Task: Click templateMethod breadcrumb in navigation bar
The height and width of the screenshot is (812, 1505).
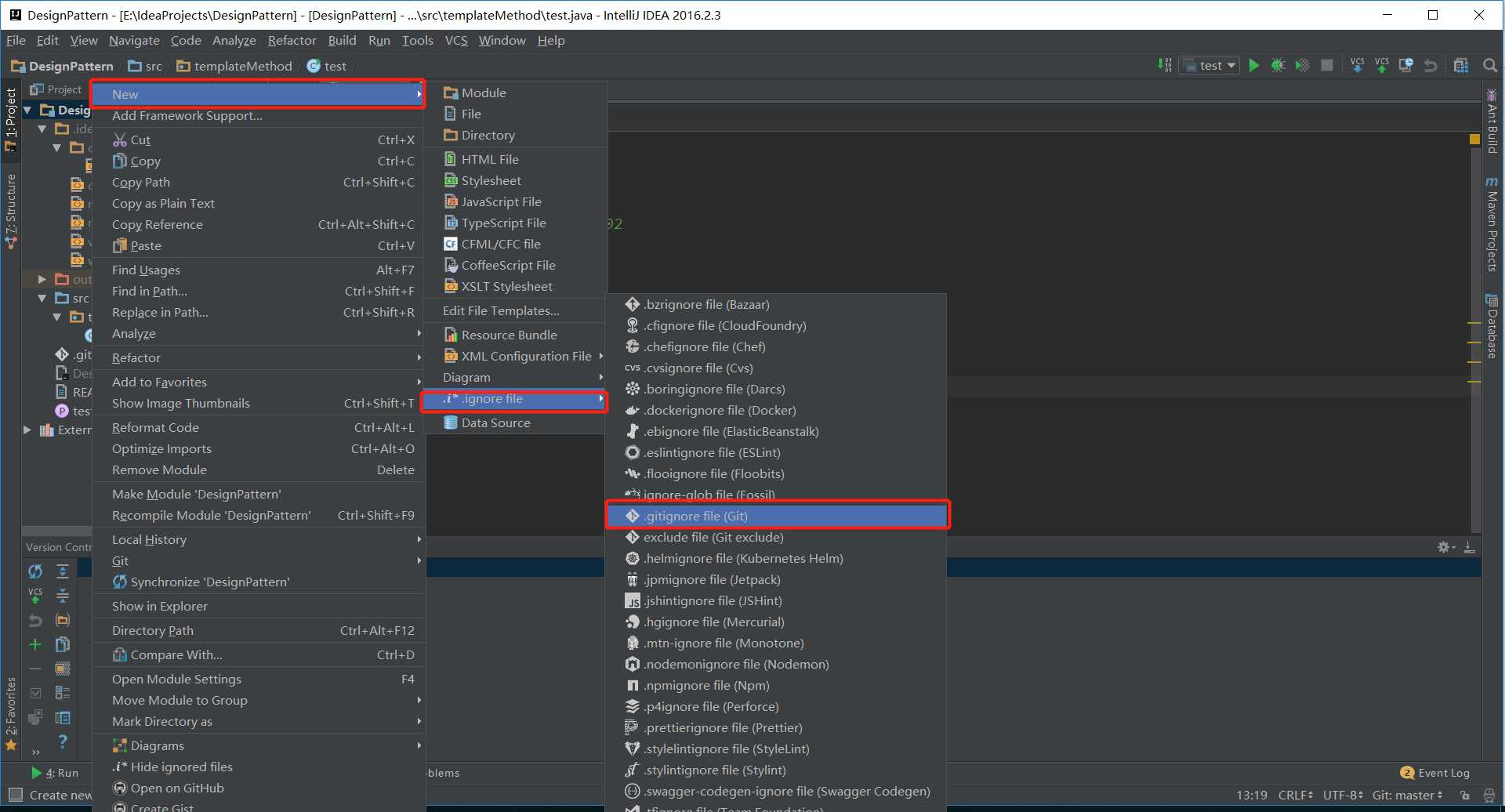Action: 234,66
